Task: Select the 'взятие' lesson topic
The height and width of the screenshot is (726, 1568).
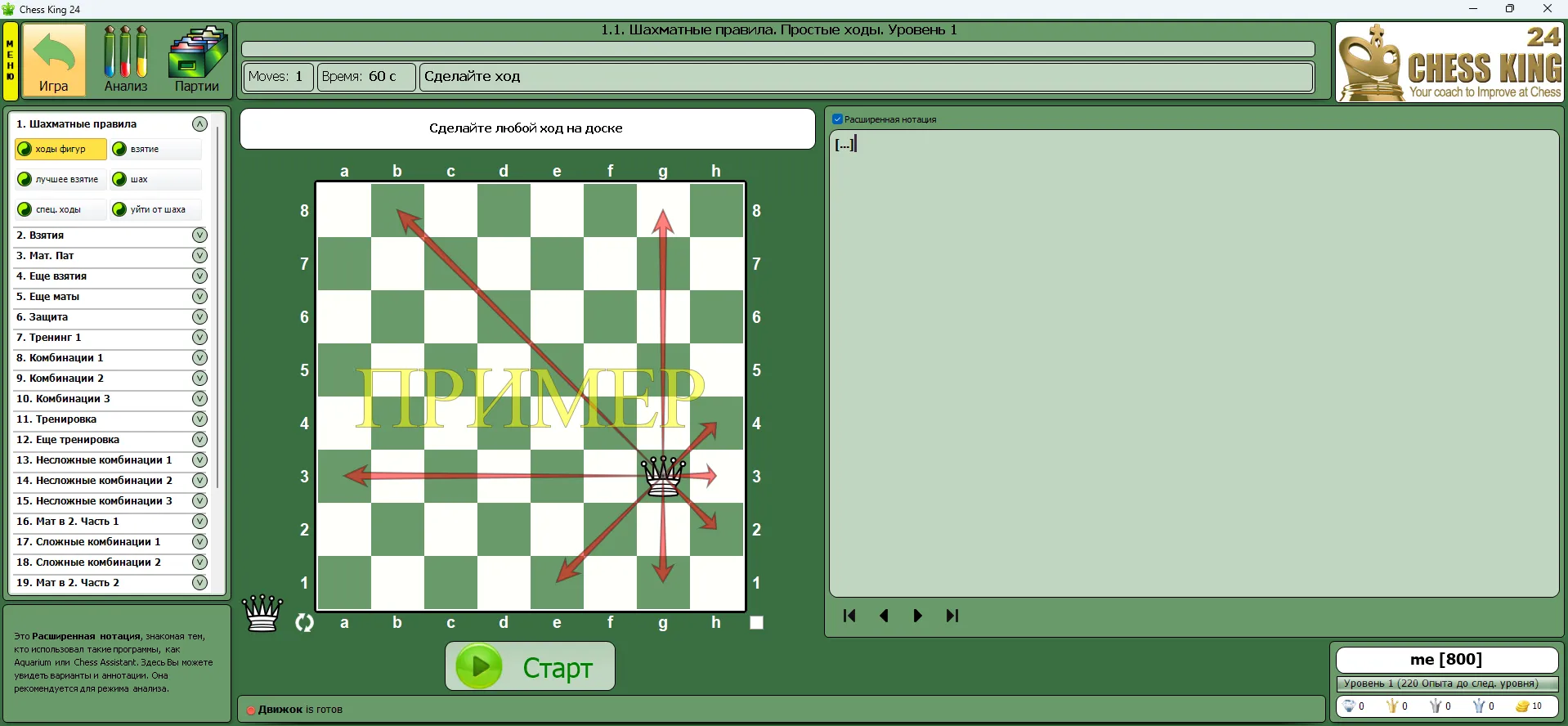Action: [155, 149]
